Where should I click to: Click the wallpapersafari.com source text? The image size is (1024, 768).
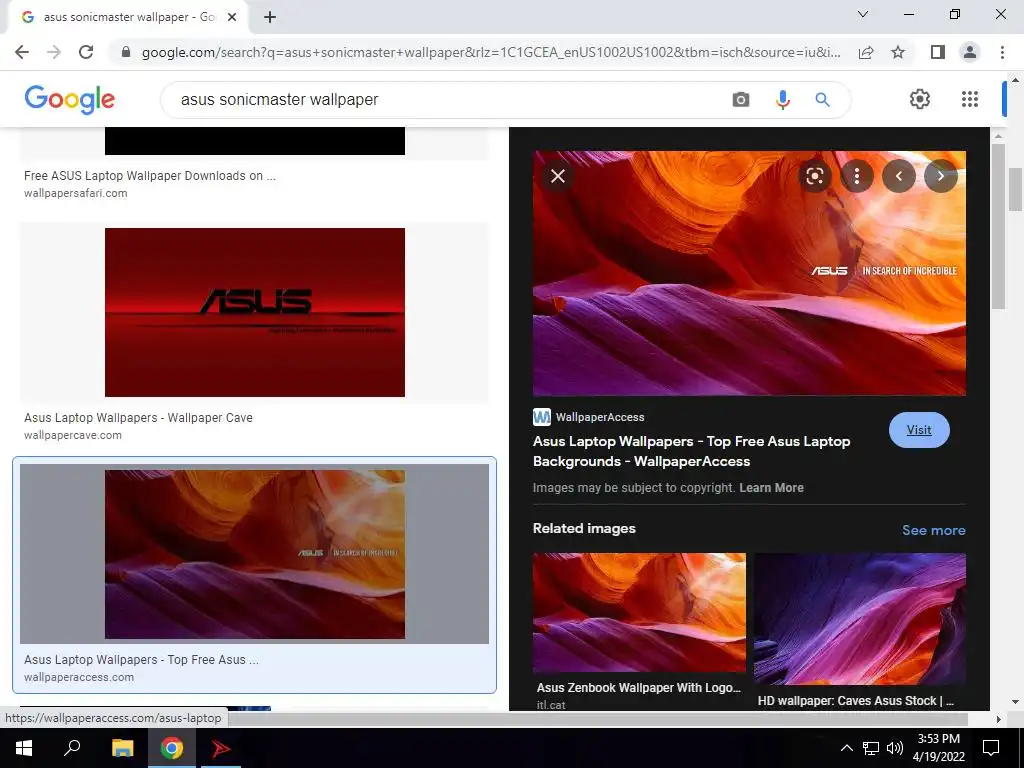pyautogui.click(x=76, y=193)
